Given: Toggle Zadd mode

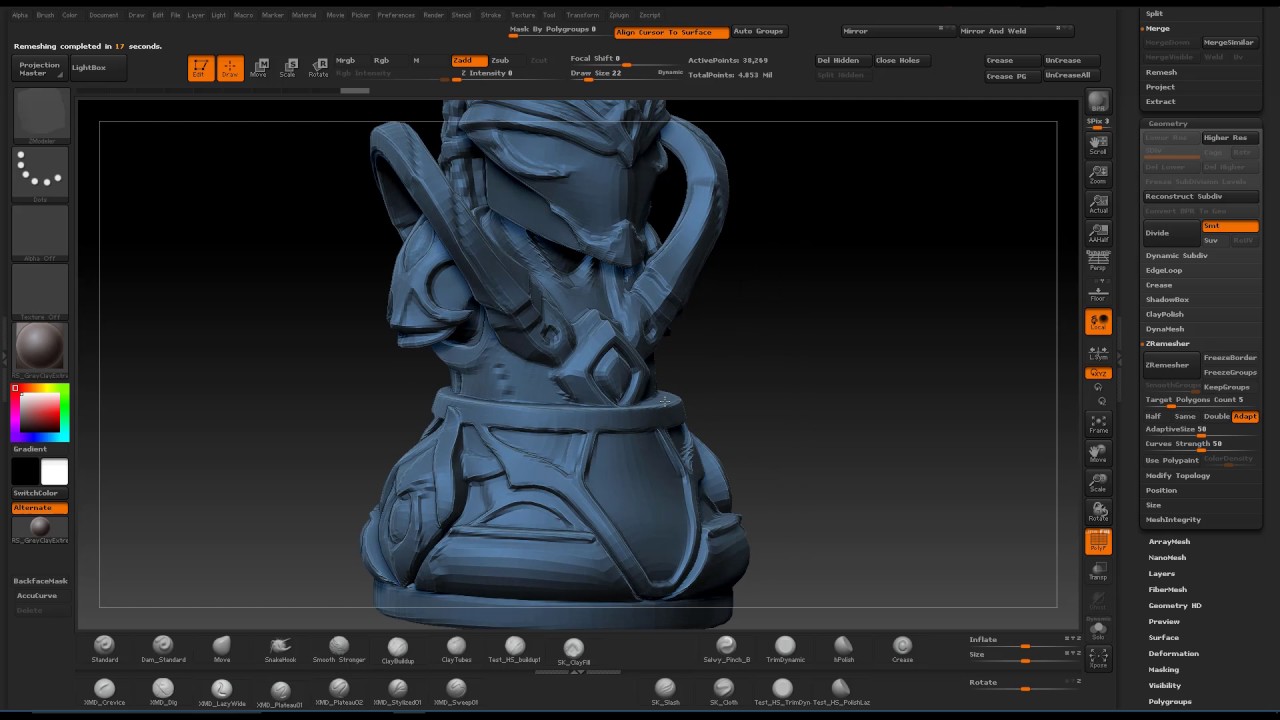Looking at the screenshot, I should (x=469, y=60).
